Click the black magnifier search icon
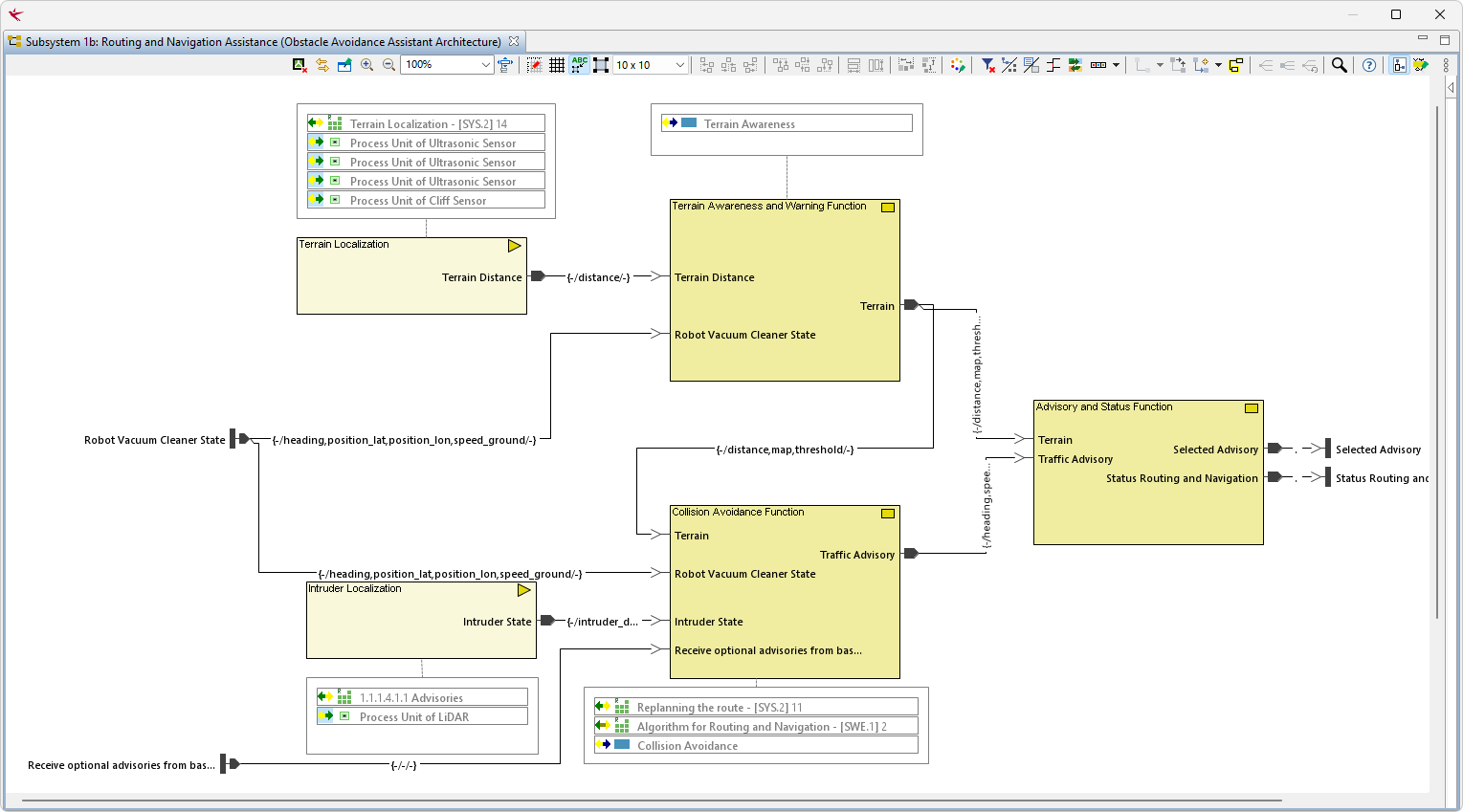Image resolution: width=1463 pixels, height=812 pixels. (1340, 65)
